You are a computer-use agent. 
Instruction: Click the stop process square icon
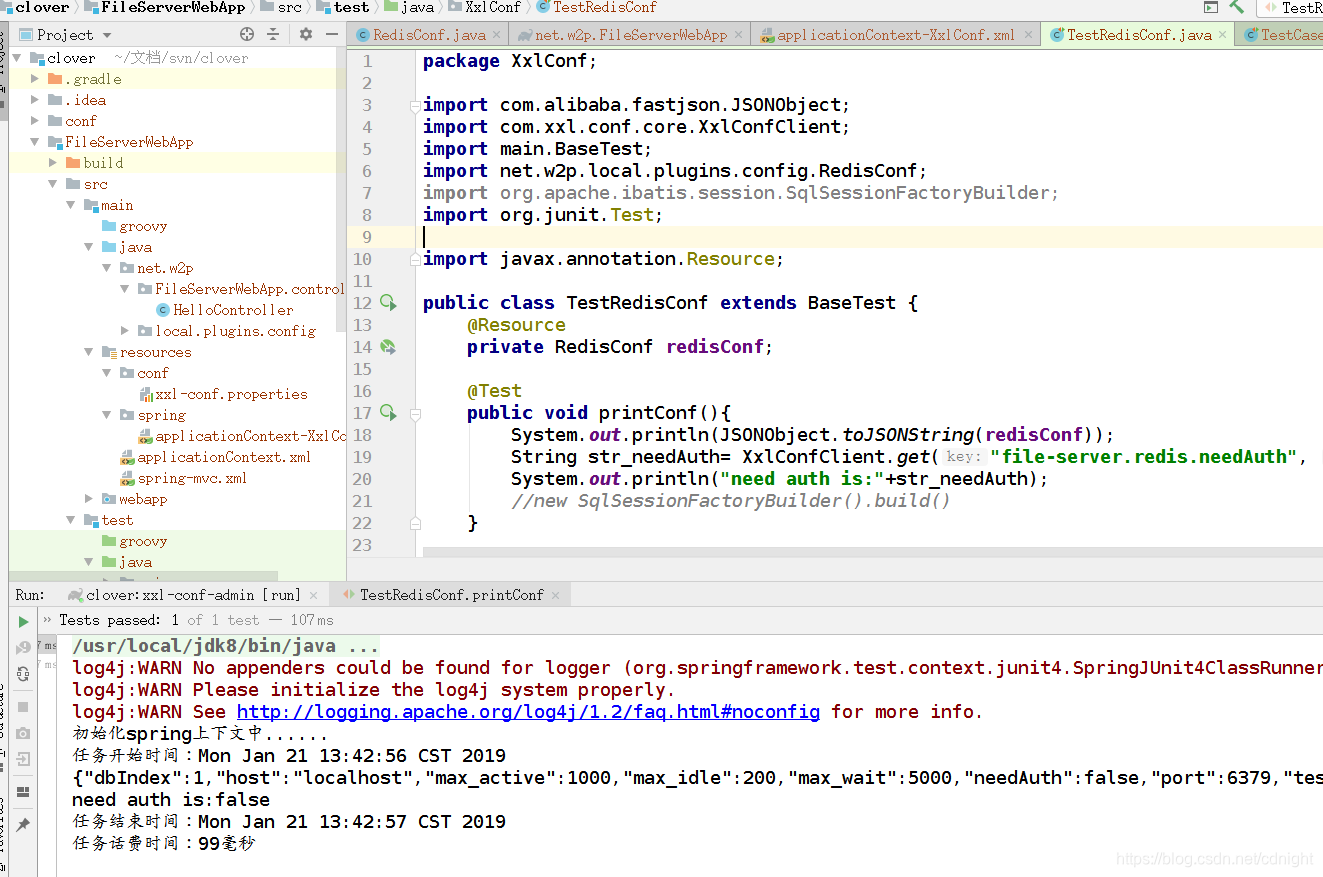click(23, 707)
